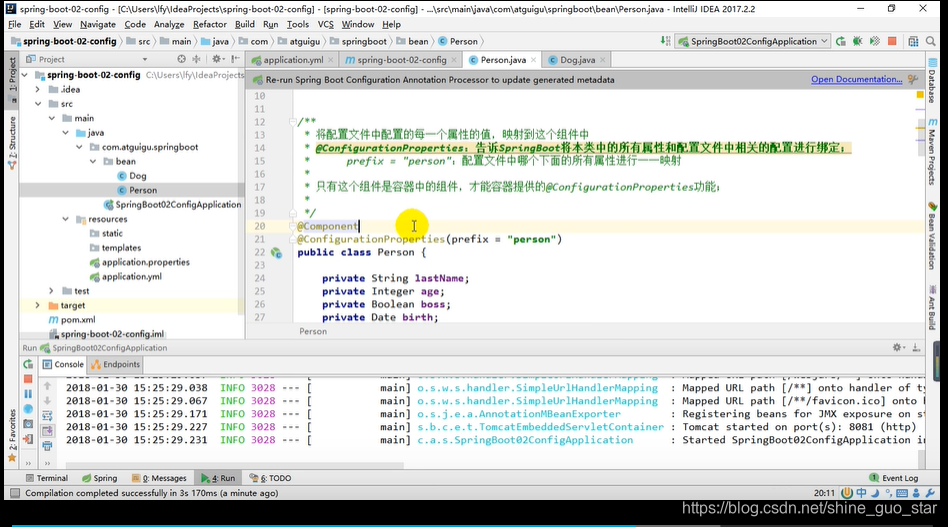Collapse the resources folder
This screenshot has height=527, width=948.
[65, 219]
